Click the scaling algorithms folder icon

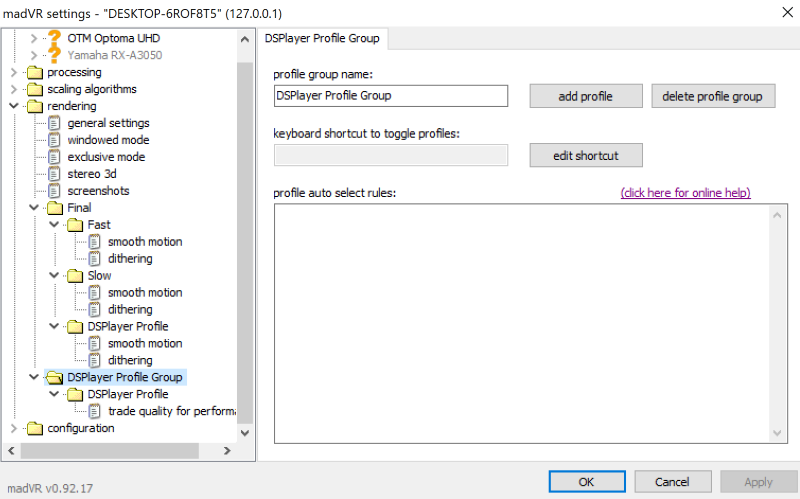coord(35,89)
